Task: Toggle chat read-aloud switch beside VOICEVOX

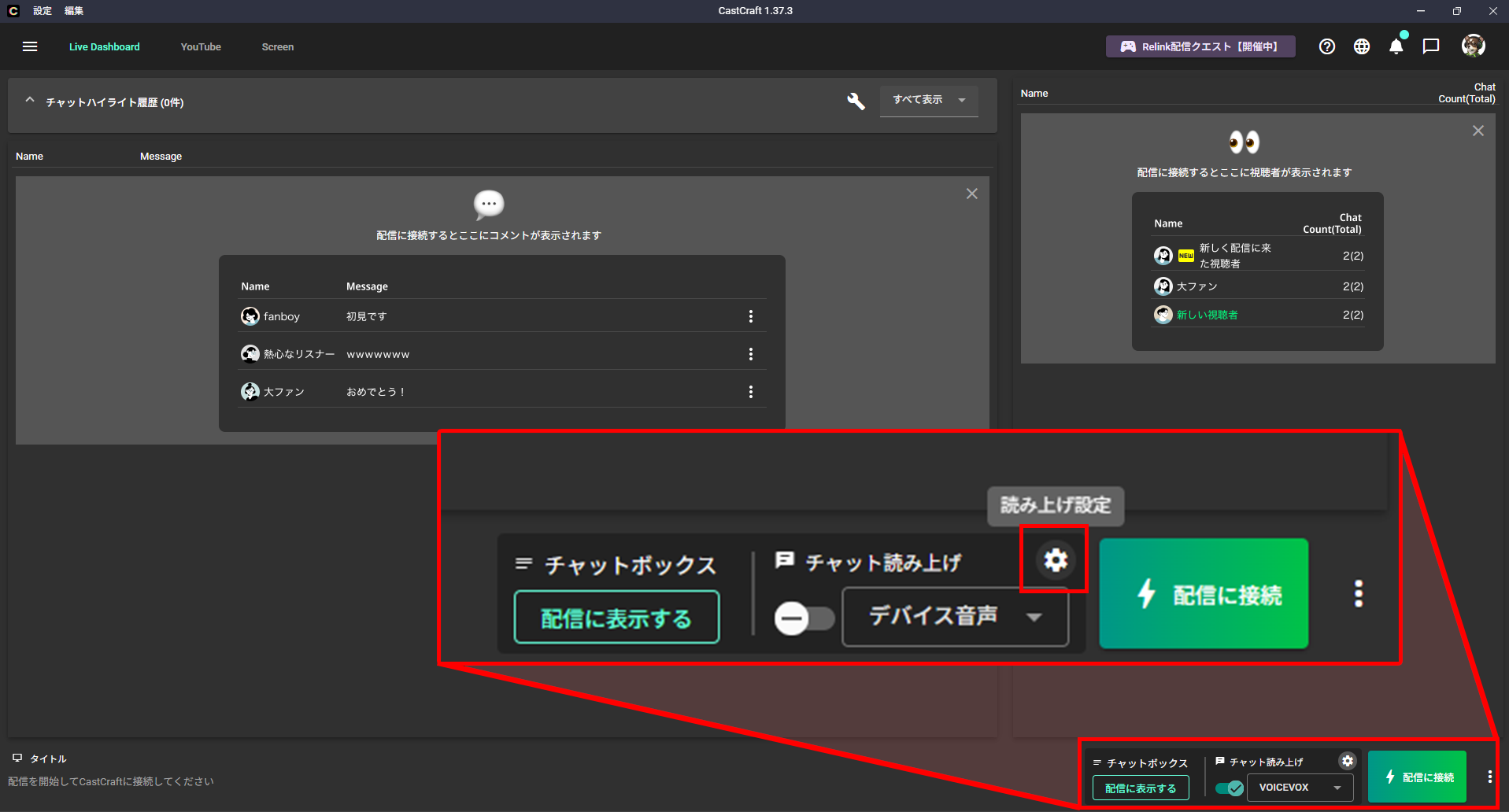Action: coord(1229,788)
